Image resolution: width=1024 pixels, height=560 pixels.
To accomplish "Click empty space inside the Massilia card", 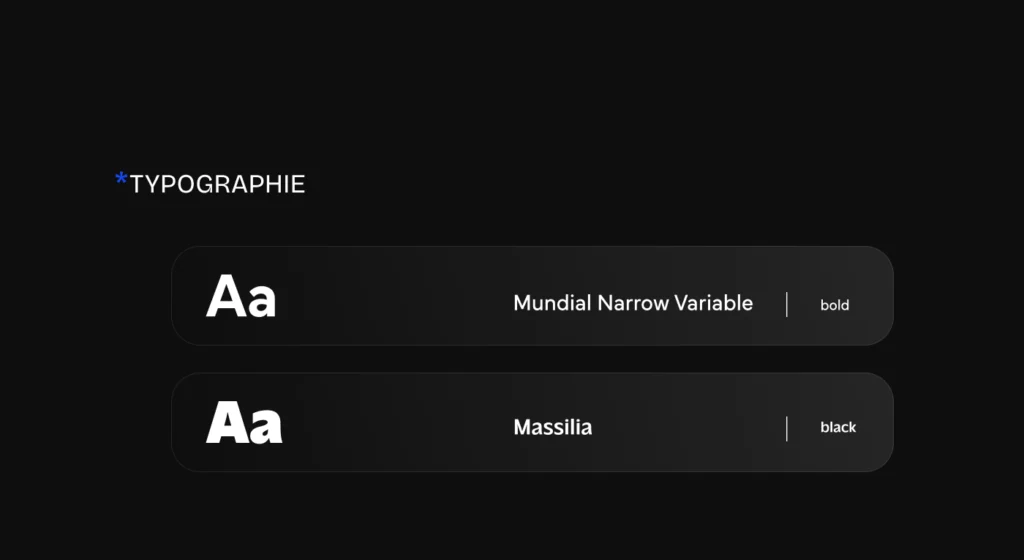I will pos(392,423).
